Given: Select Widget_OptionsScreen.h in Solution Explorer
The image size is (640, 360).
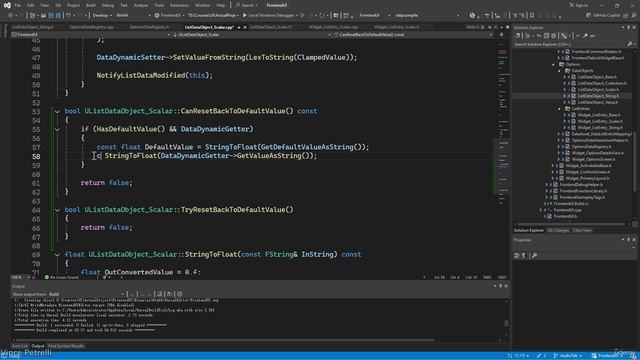Looking at the screenshot, I should coord(592,159).
